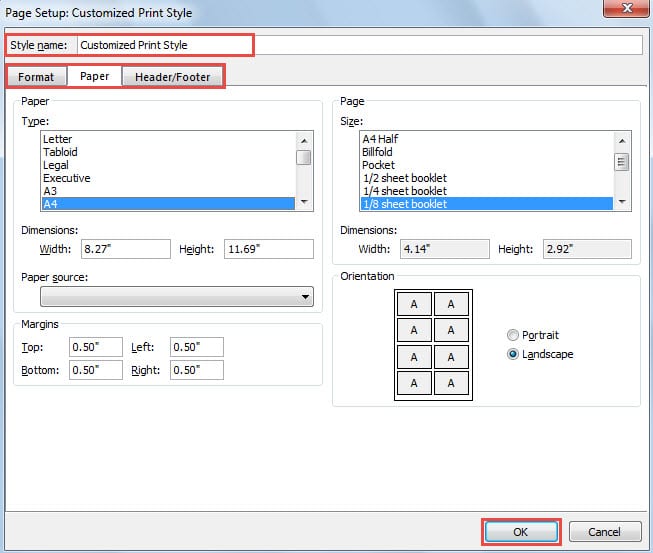Click the orientation preview thumbnail
This screenshot has width=653, height=553.
pos(433,343)
